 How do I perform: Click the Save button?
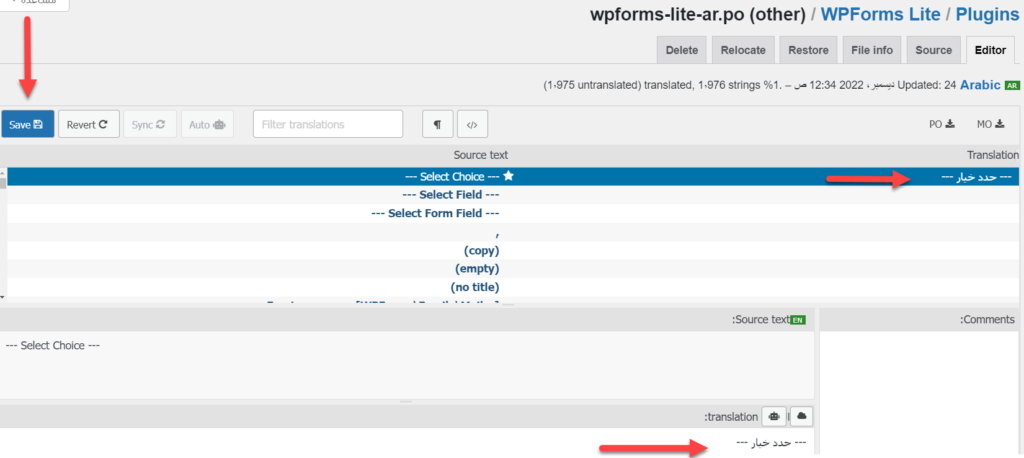[x=27, y=124]
